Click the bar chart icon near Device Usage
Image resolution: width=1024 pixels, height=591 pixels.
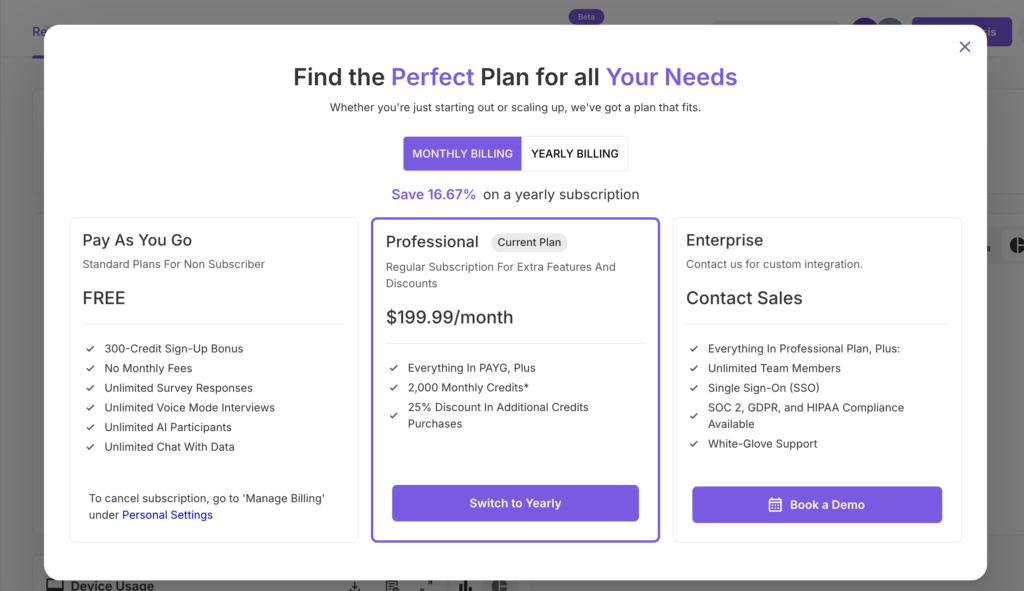[x=465, y=586]
